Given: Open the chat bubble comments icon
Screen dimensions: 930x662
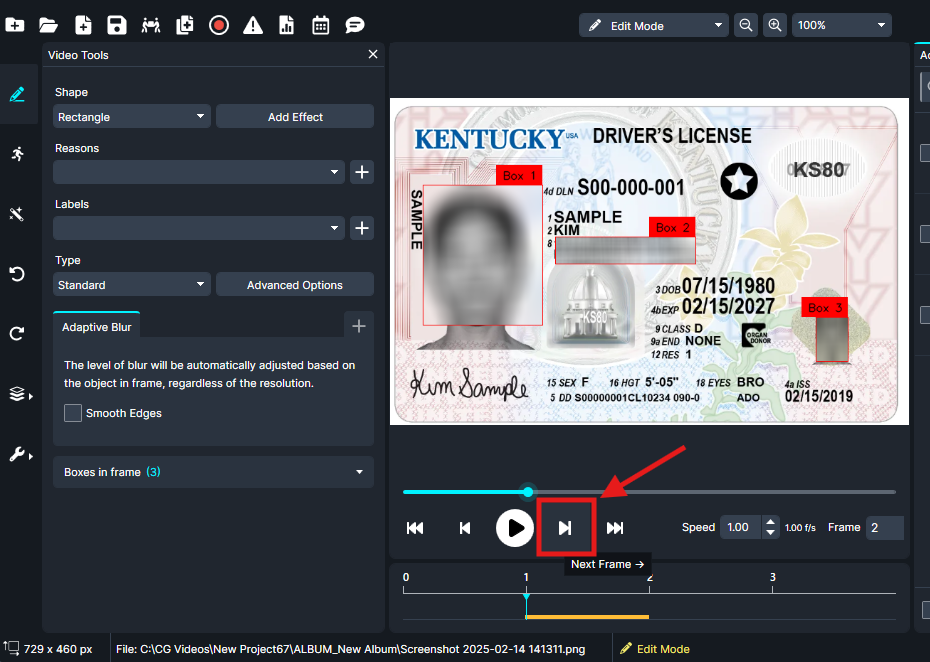Looking at the screenshot, I should (x=355, y=25).
